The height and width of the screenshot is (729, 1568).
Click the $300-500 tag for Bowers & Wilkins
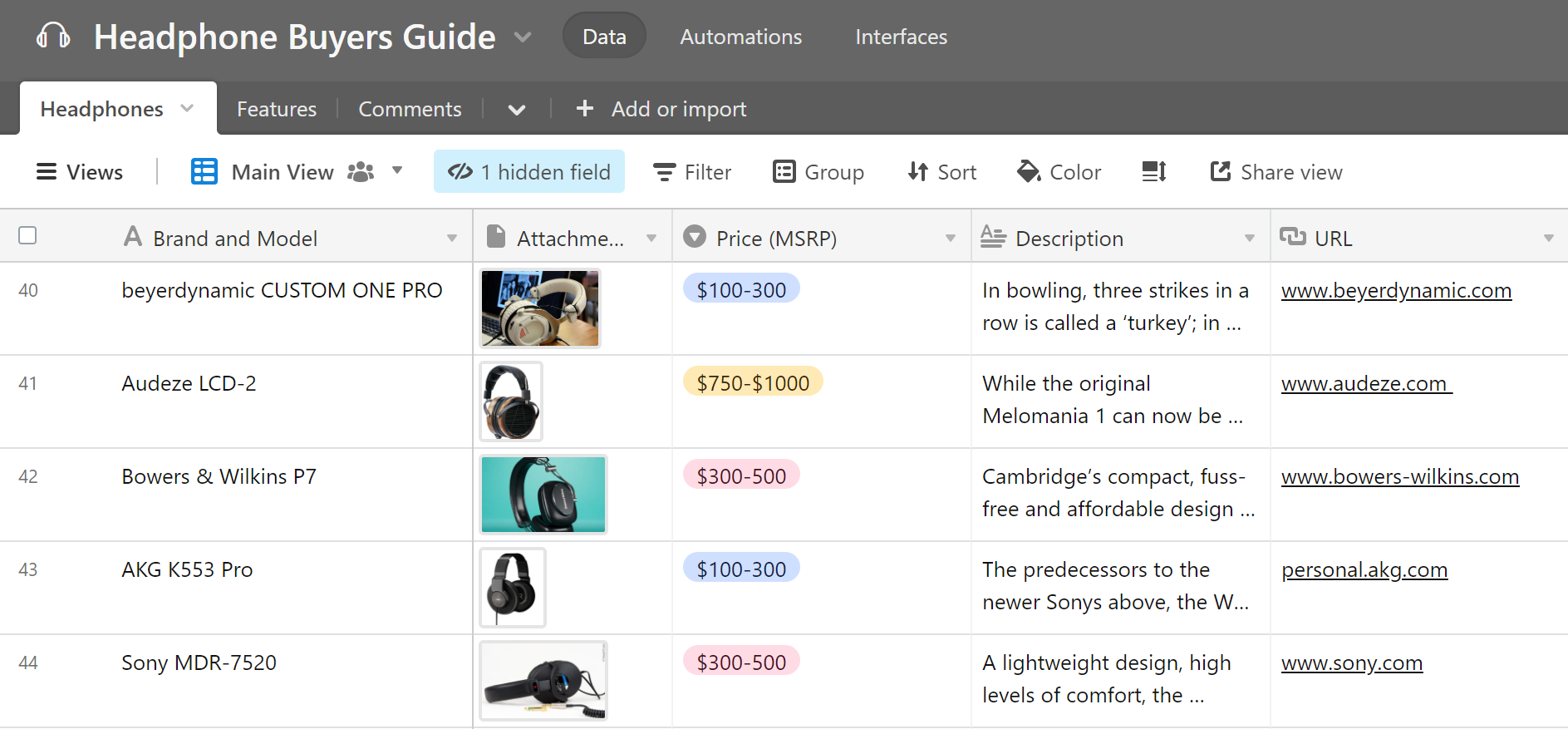click(741, 475)
